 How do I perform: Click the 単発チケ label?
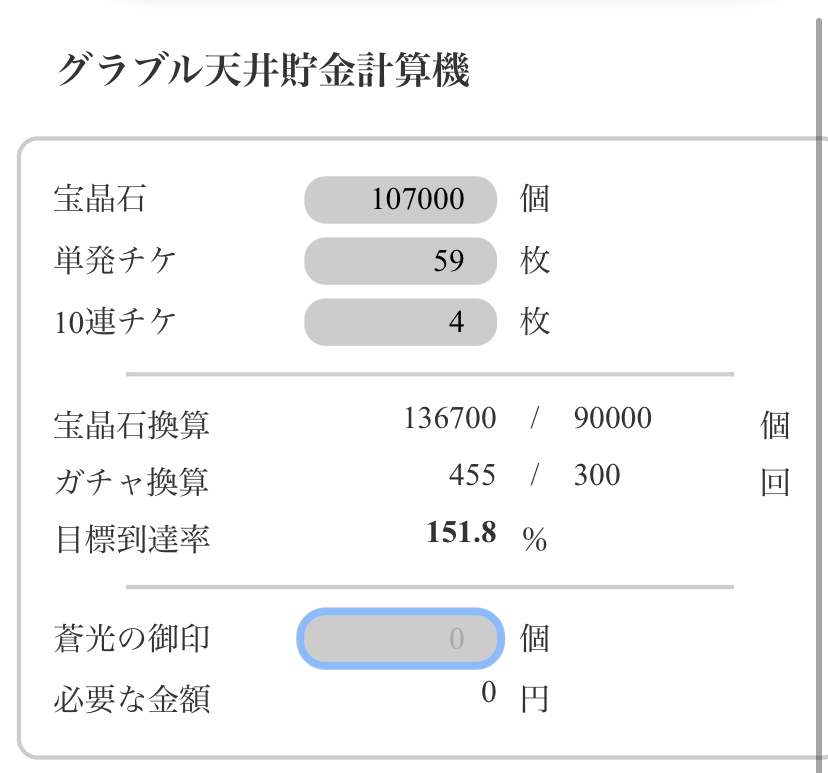pos(114,262)
